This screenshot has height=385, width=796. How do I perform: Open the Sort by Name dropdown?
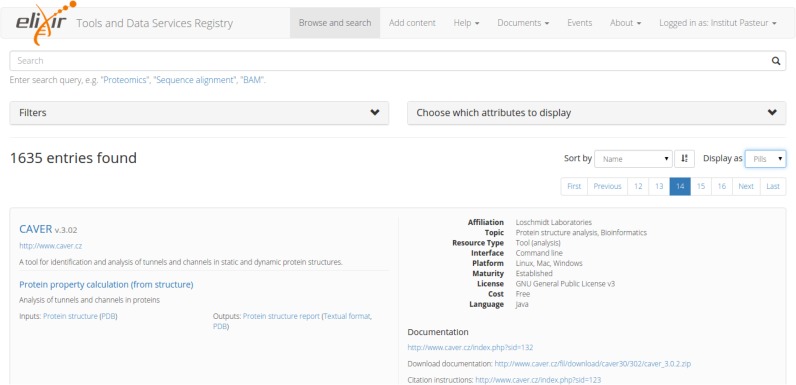click(633, 158)
